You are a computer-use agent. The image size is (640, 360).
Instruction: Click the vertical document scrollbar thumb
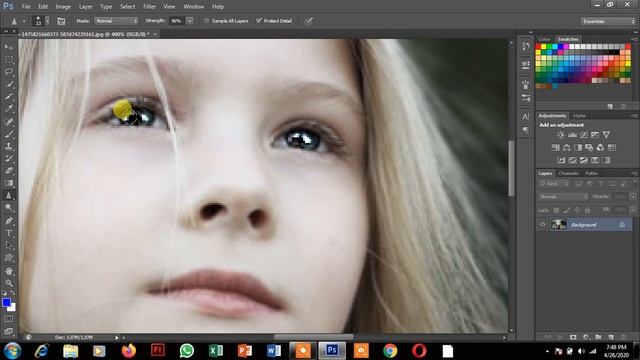511,168
